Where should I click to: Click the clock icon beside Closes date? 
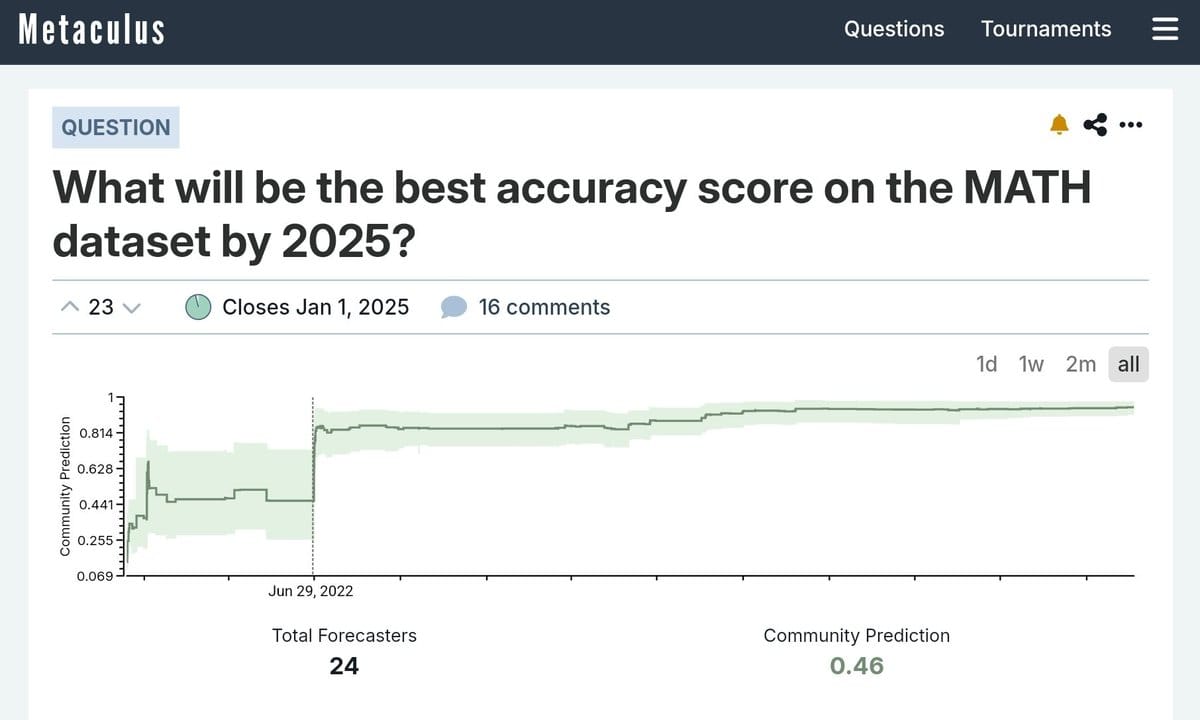tap(198, 307)
